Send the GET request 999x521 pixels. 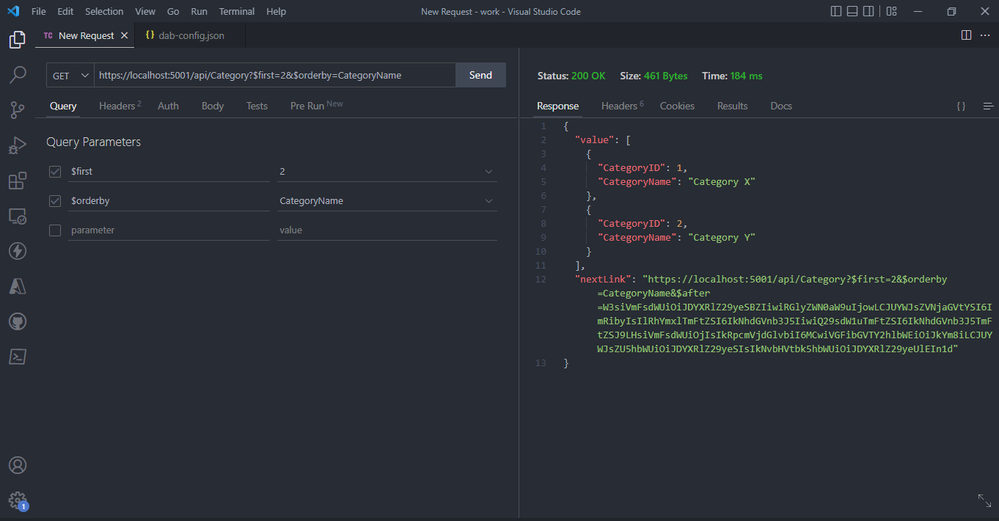pyautogui.click(x=480, y=75)
